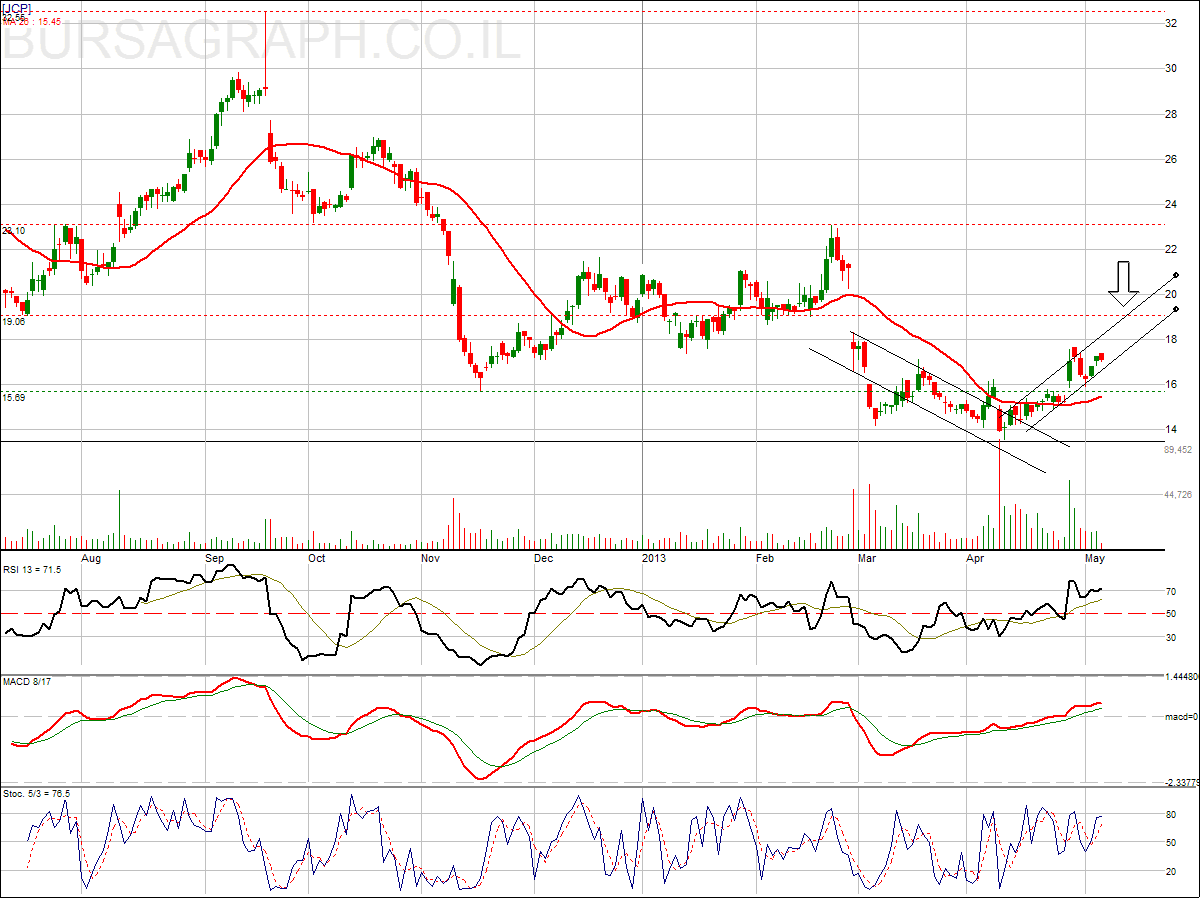Screen dimensions: 1200x898
Task: Select the Sep month marker on time axis
Action: (x=215, y=557)
